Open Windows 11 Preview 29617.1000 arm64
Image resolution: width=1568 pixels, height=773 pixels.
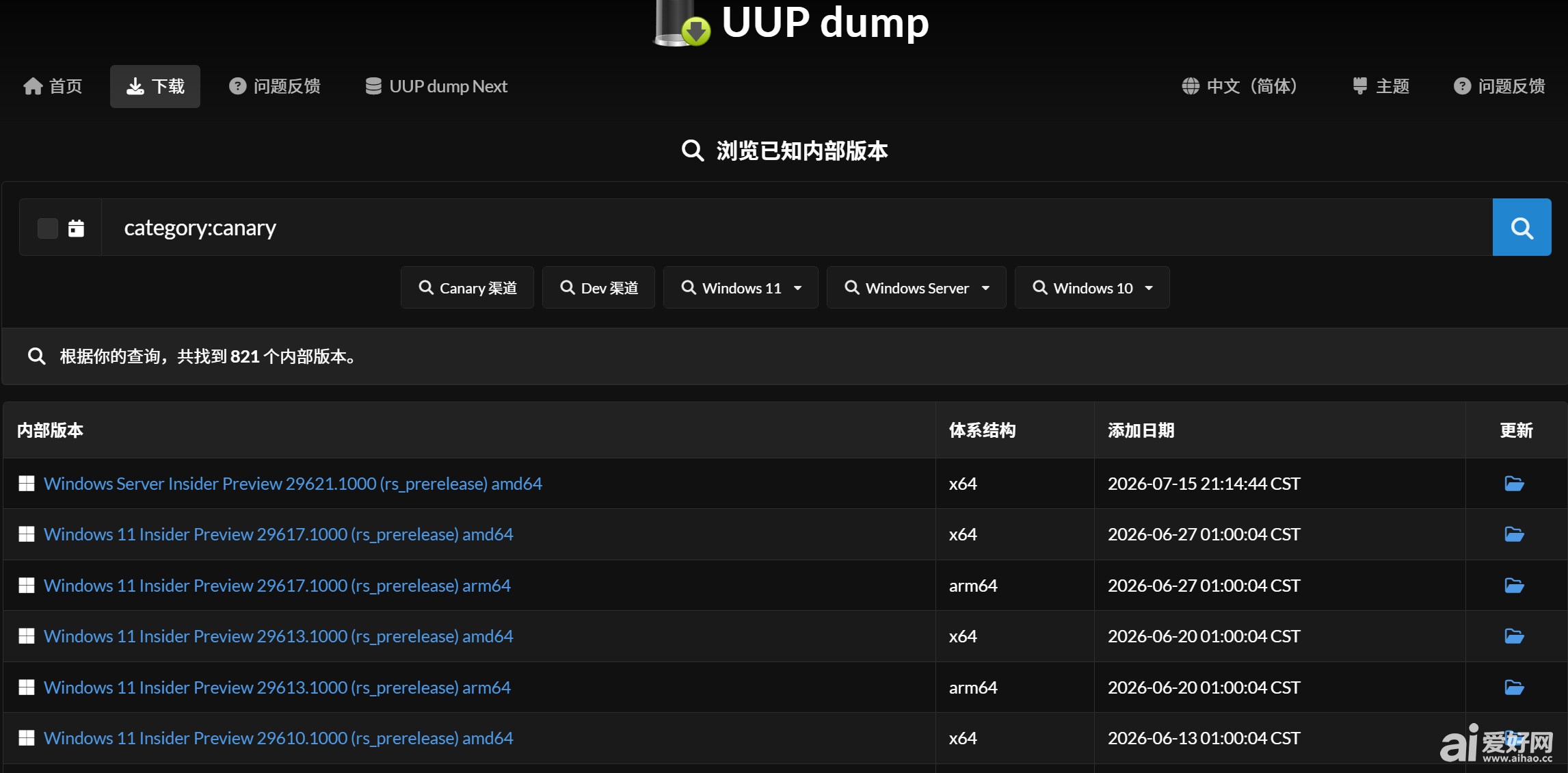pos(277,586)
